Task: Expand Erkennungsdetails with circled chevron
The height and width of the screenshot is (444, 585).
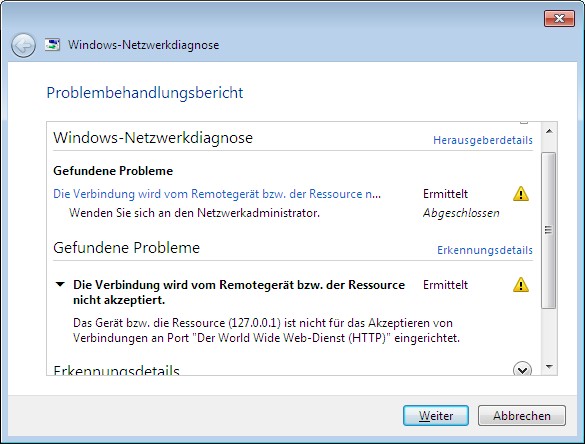Action: (522, 369)
